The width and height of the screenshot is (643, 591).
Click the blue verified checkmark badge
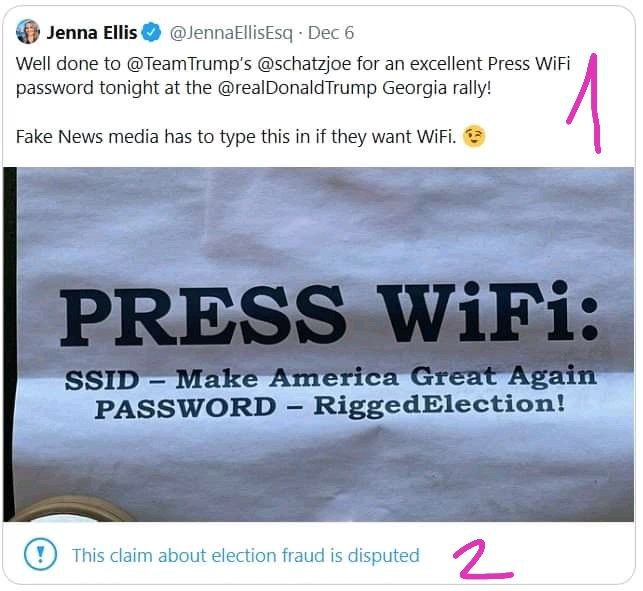[151, 32]
